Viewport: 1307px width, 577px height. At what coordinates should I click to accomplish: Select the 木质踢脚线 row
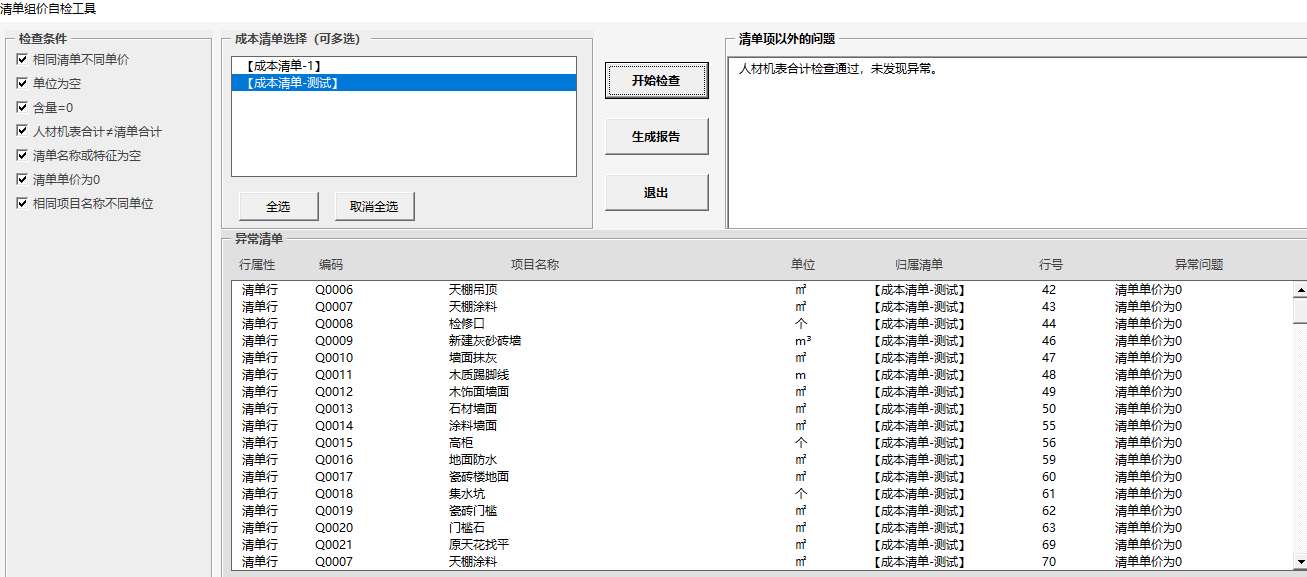pyautogui.click(x=761, y=375)
